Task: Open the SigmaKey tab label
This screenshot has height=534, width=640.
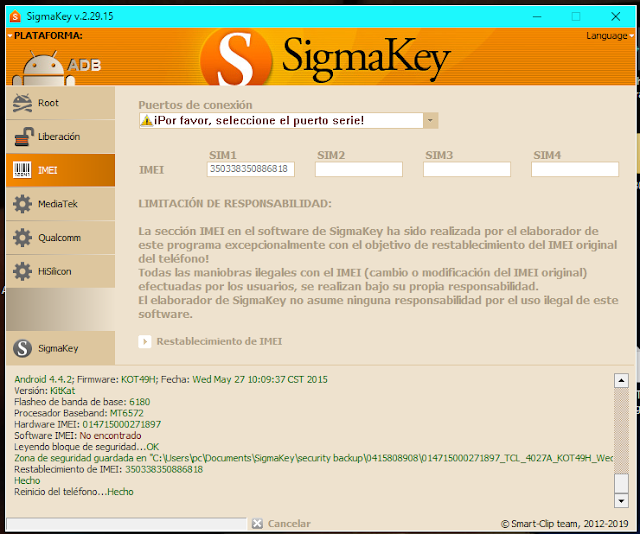Action: 58,348
